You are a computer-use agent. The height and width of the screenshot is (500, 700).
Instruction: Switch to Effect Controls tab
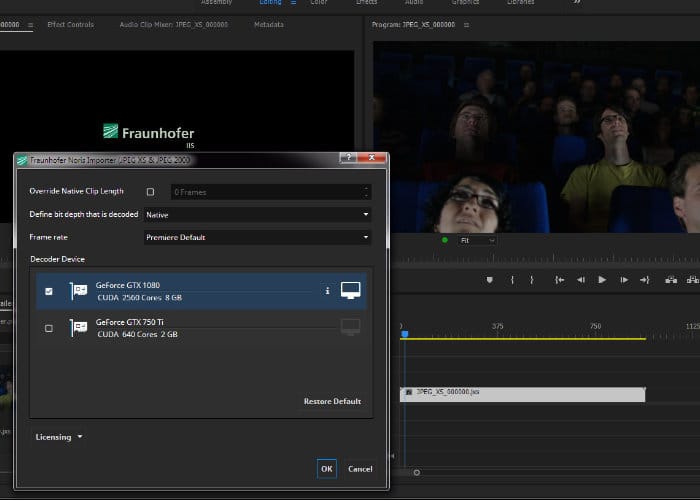[71, 25]
